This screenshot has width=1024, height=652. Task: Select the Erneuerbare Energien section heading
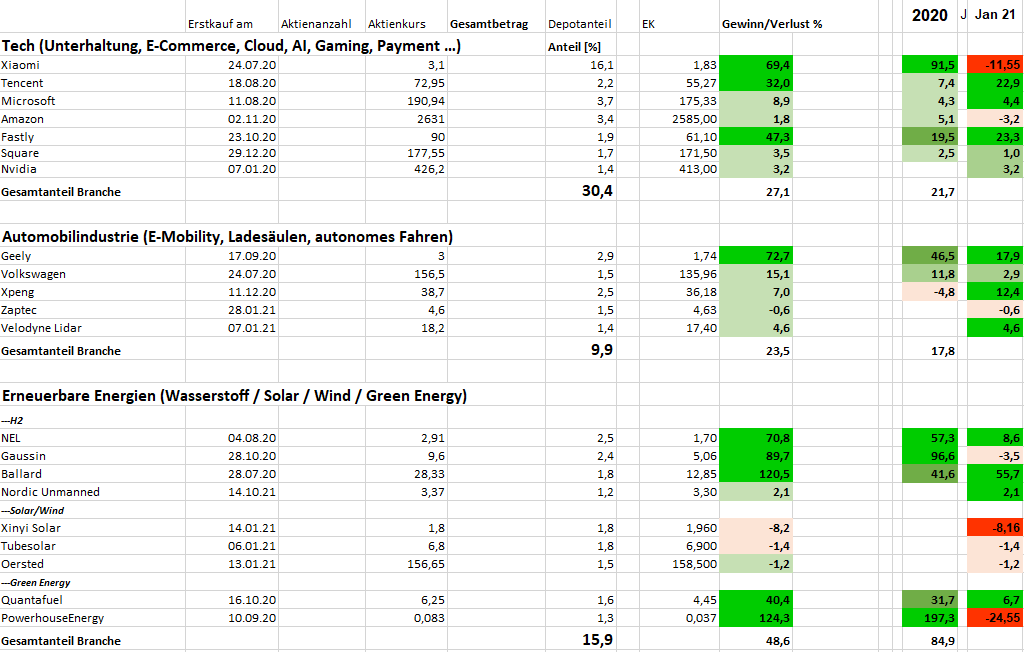coord(234,396)
